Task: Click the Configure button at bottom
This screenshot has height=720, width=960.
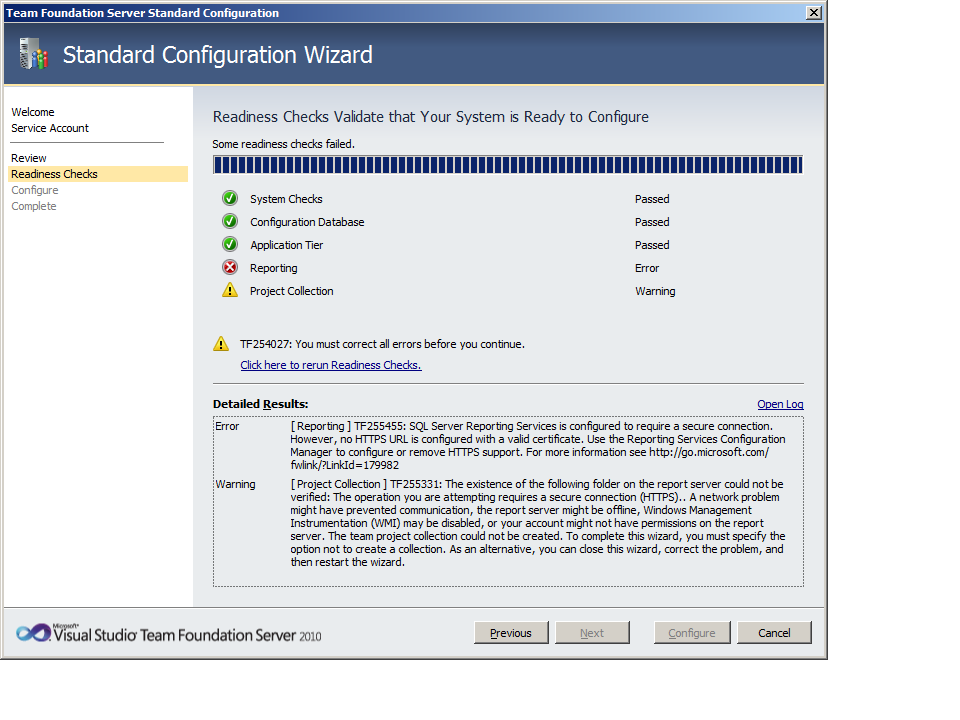Action: click(x=692, y=633)
